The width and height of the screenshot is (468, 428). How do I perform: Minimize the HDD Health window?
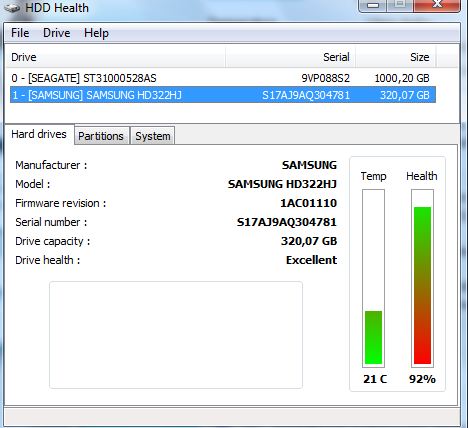373,5
